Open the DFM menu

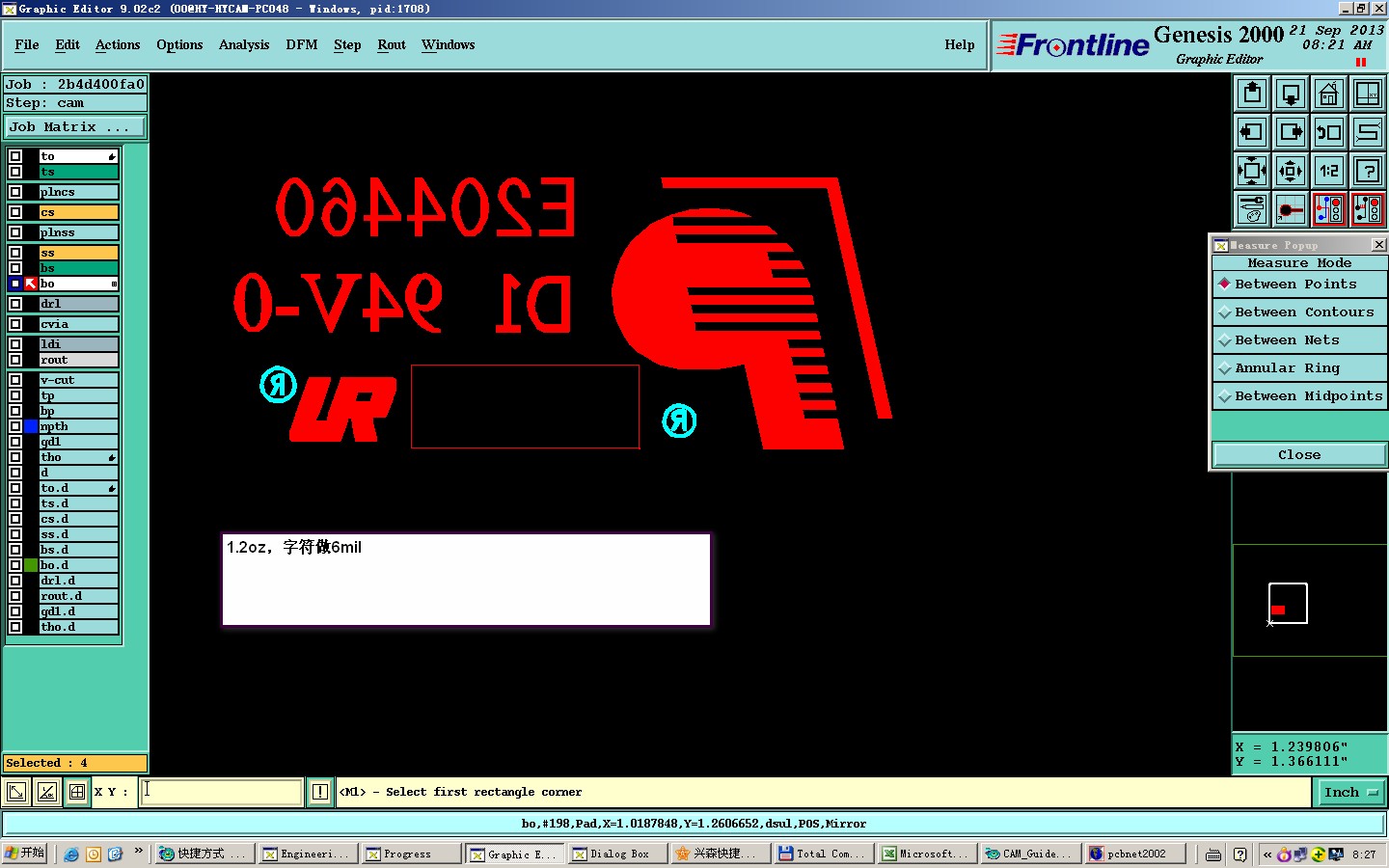coord(302,44)
